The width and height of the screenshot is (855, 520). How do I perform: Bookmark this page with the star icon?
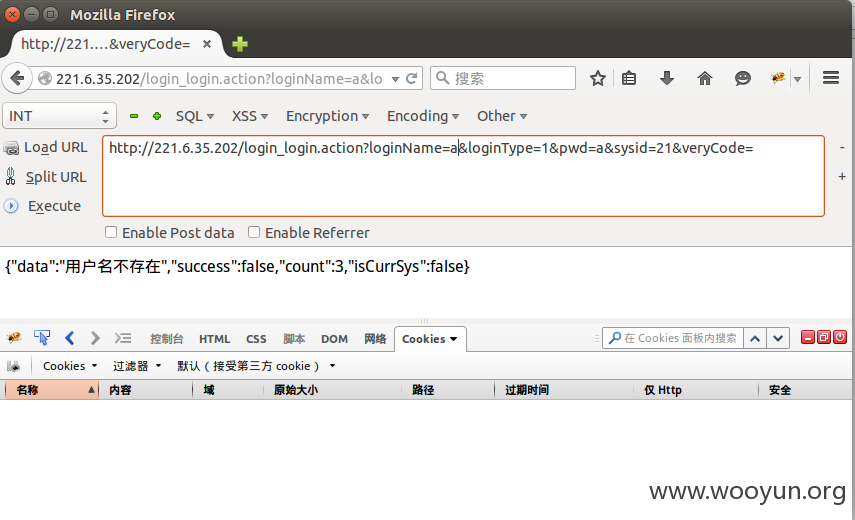click(598, 78)
